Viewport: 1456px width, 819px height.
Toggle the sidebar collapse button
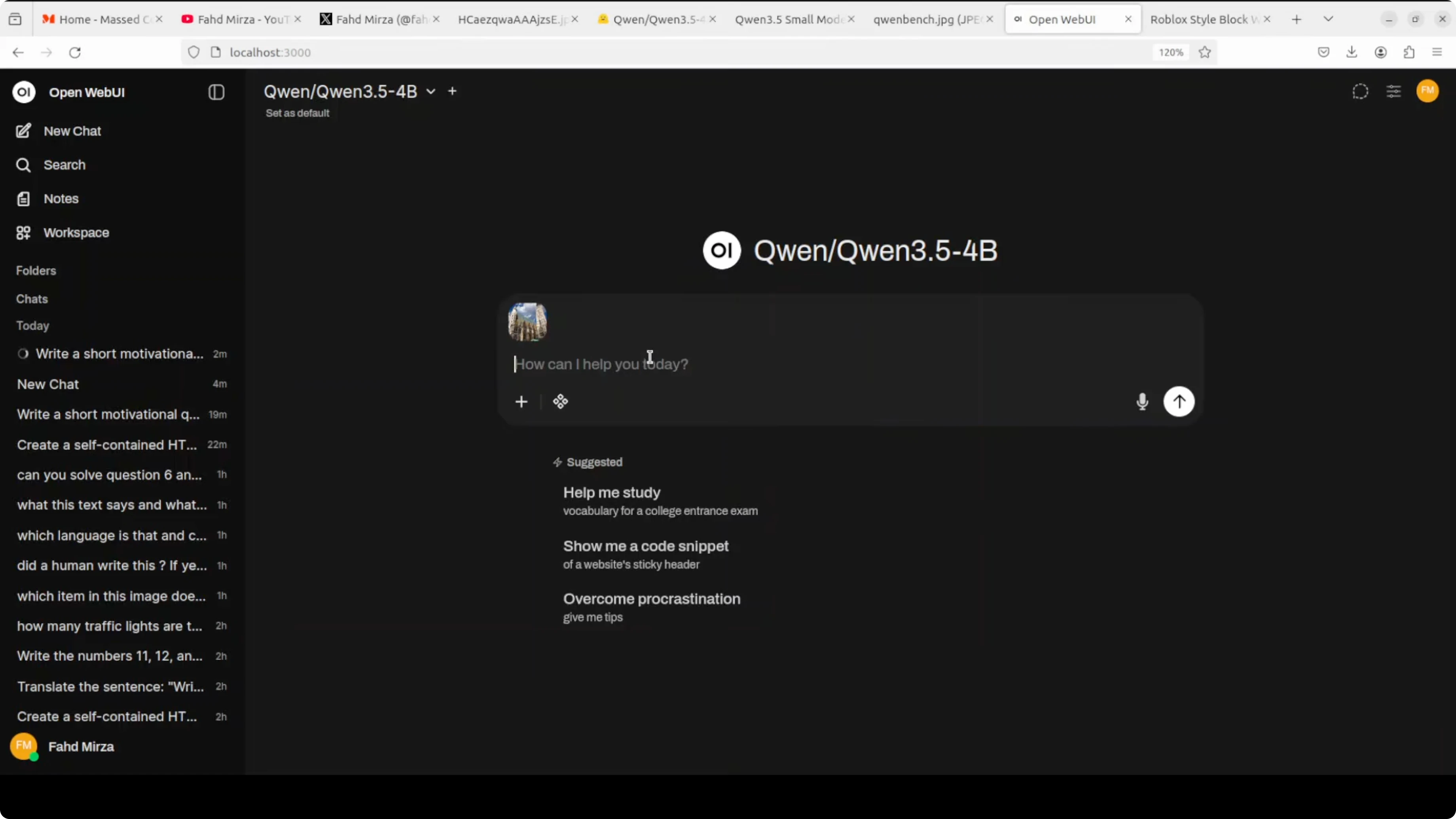coord(216,92)
